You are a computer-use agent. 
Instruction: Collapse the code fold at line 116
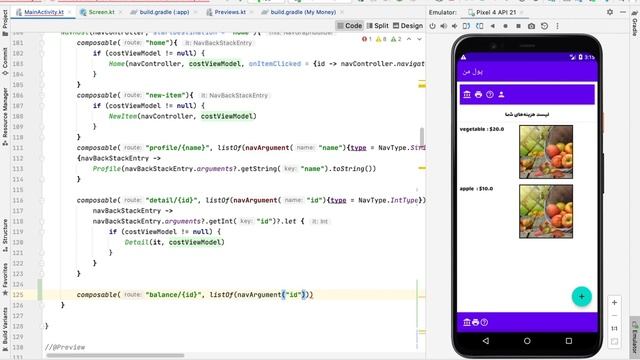tap(42, 200)
